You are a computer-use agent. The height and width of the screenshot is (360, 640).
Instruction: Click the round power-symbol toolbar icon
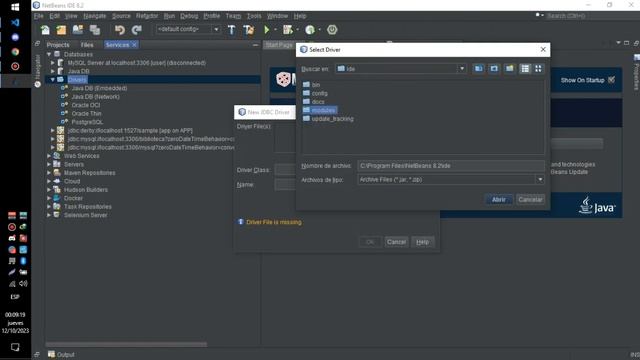[x=332, y=30]
